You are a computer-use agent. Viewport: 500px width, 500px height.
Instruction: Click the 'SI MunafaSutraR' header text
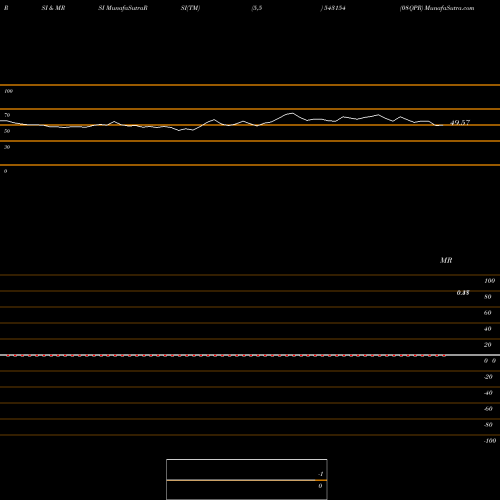pyautogui.click(x=123, y=8)
